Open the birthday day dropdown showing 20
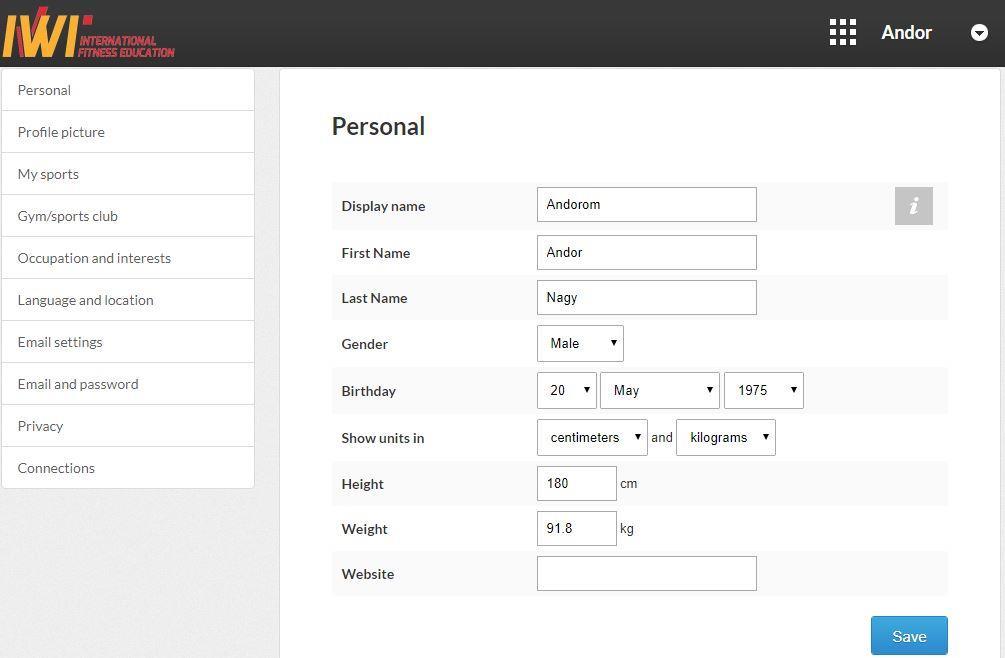The image size is (1005, 658). point(567,390)
